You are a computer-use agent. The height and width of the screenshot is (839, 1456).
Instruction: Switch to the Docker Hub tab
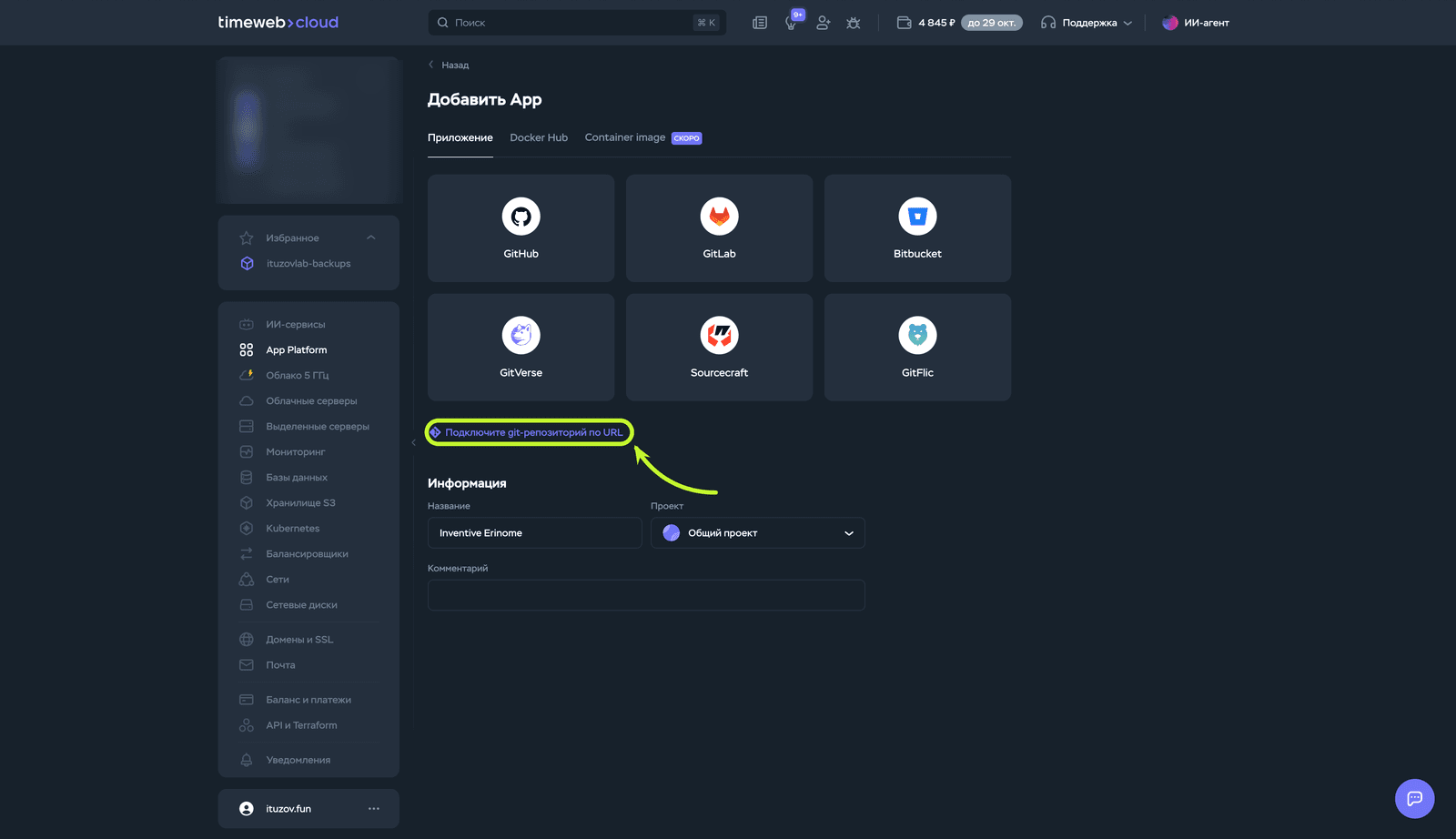click(539, 138)
